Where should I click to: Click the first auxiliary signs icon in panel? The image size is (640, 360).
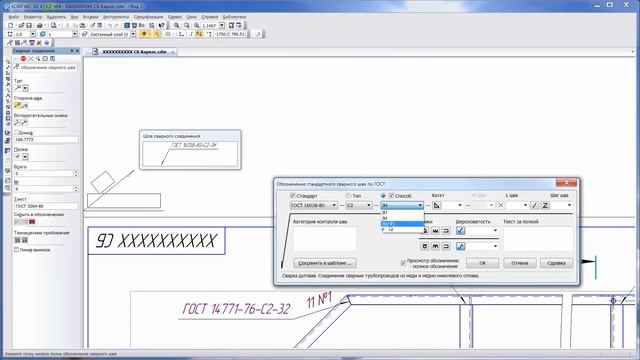coord(18,122)
